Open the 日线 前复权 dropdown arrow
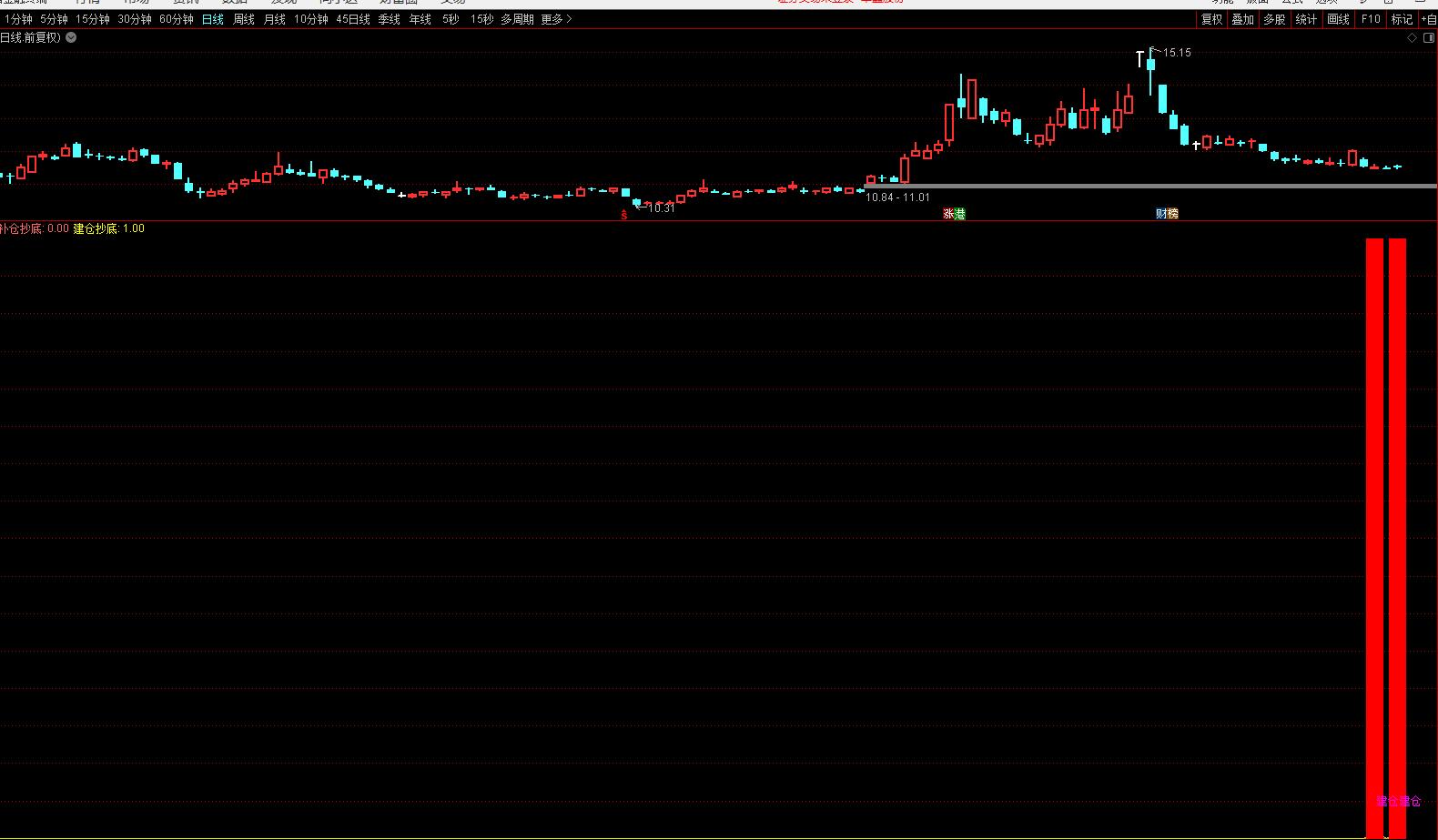Image resolution: width=1438 pixels, height=840 pixels. point(71,38)
